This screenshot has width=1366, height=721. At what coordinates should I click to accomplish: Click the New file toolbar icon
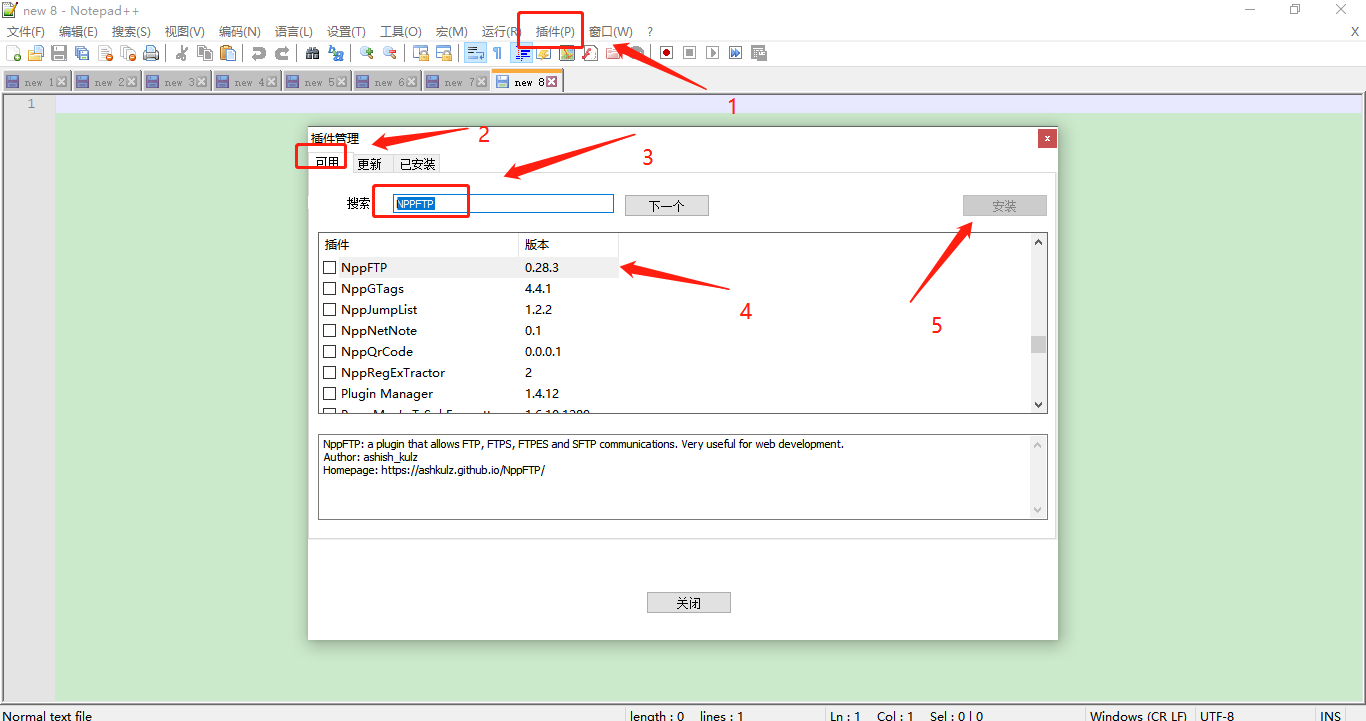coord(13,53)
